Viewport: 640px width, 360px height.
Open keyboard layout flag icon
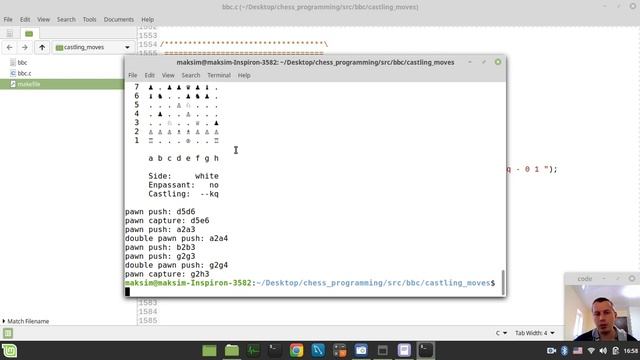coord(578,351)
